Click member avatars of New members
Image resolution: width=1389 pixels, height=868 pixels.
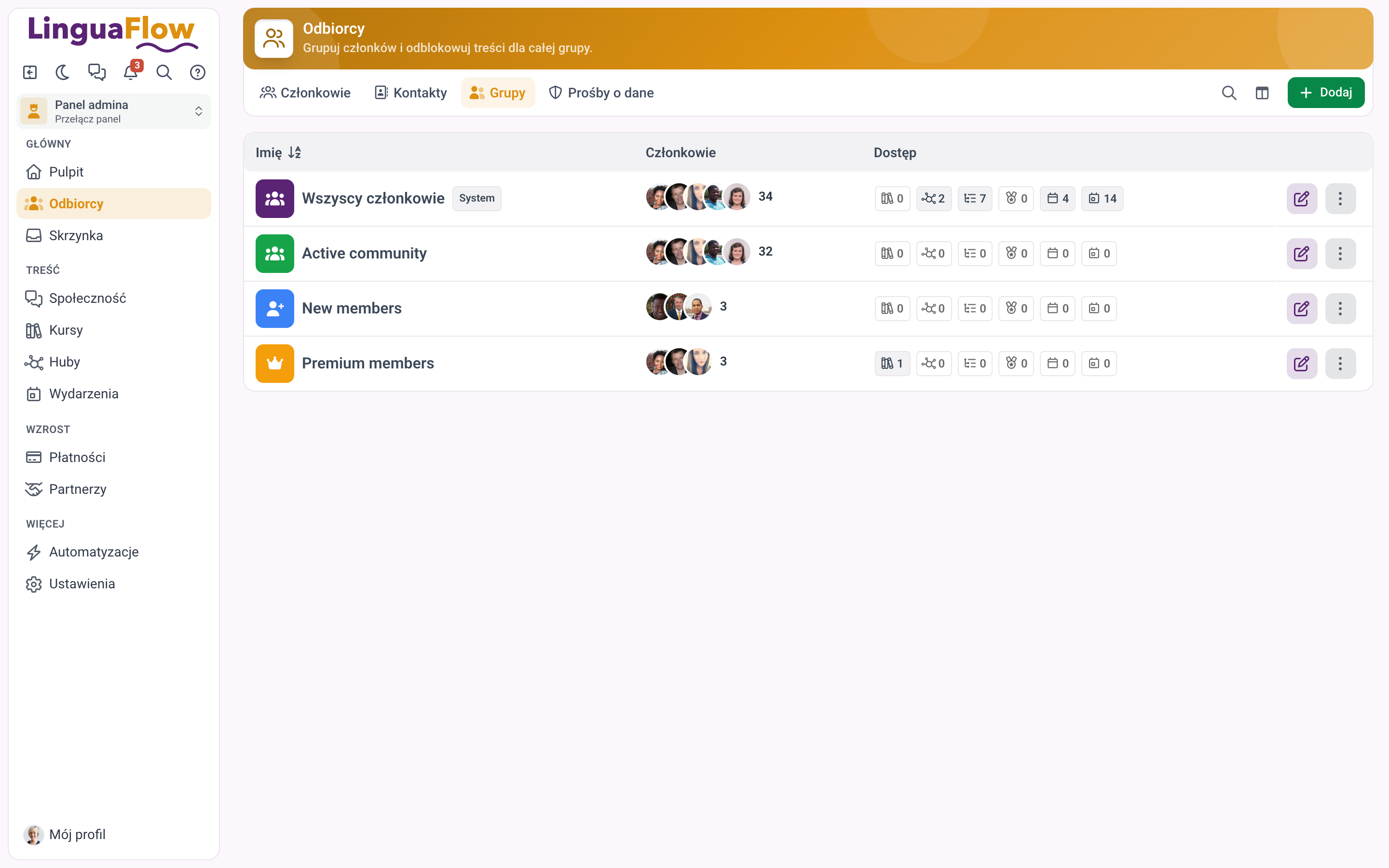pos(679,307)
